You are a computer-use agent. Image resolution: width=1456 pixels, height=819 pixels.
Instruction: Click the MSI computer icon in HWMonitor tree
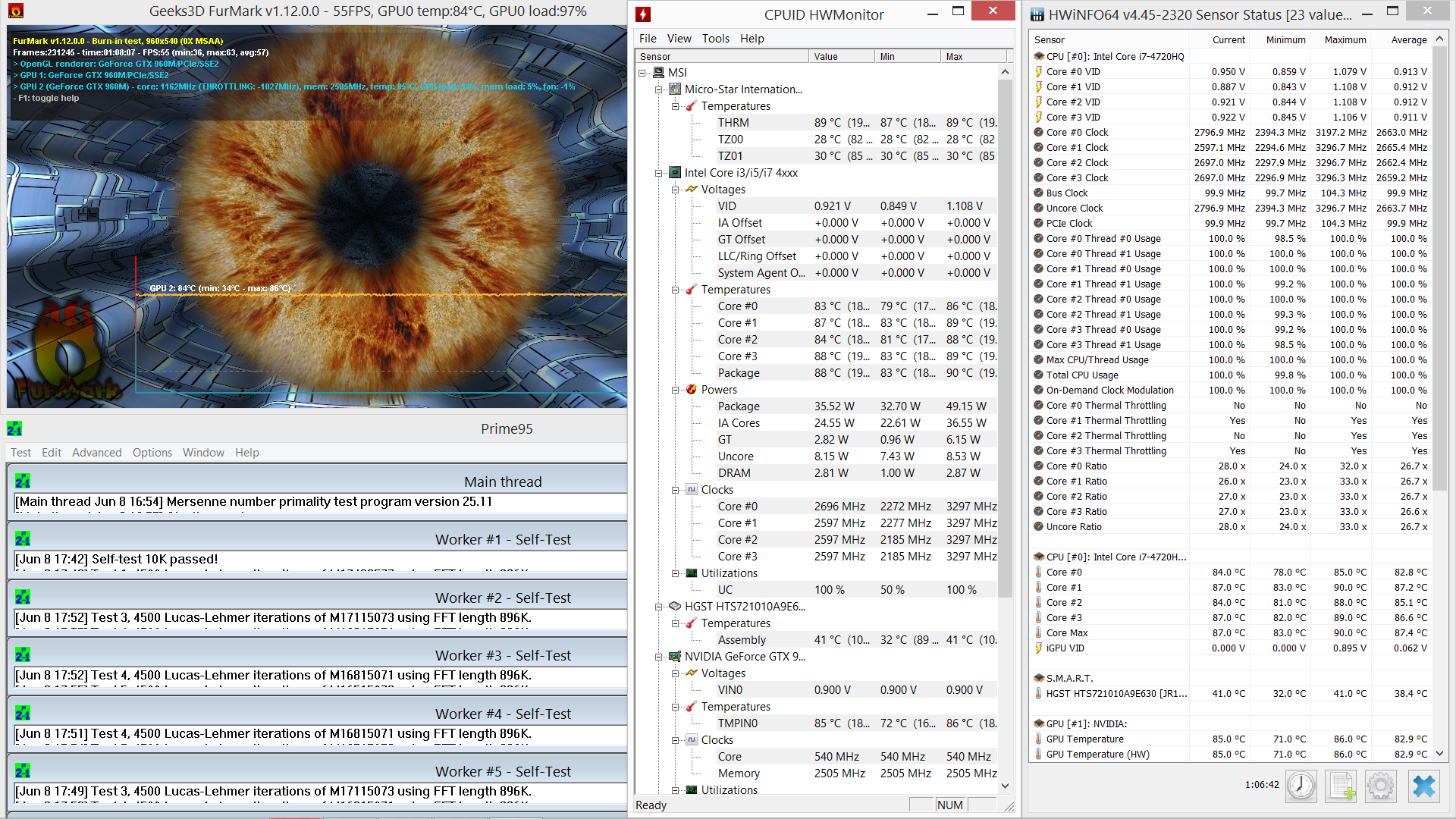658,73
